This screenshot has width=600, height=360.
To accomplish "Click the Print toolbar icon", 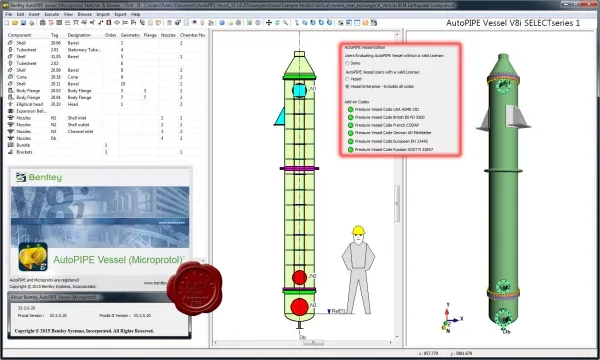I will tap(31, 23).
